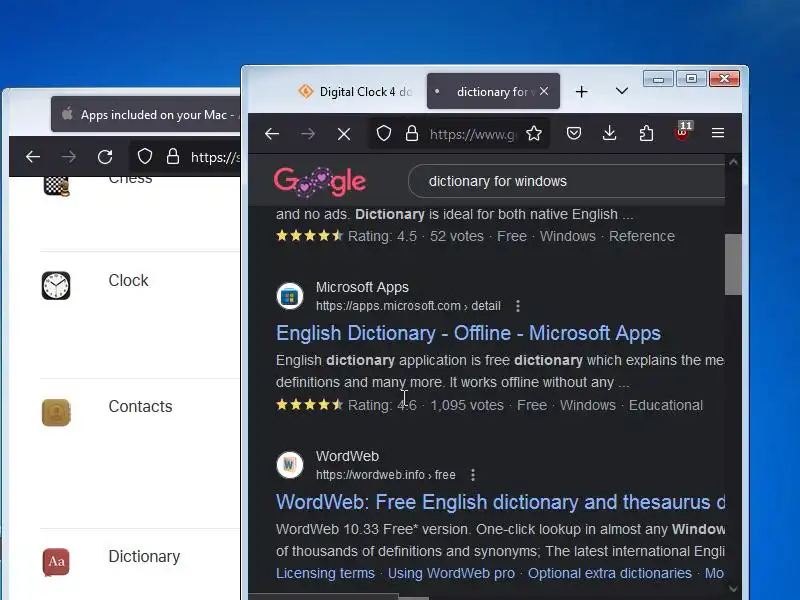Click the padlock site info icon in front window

[412, 134]
